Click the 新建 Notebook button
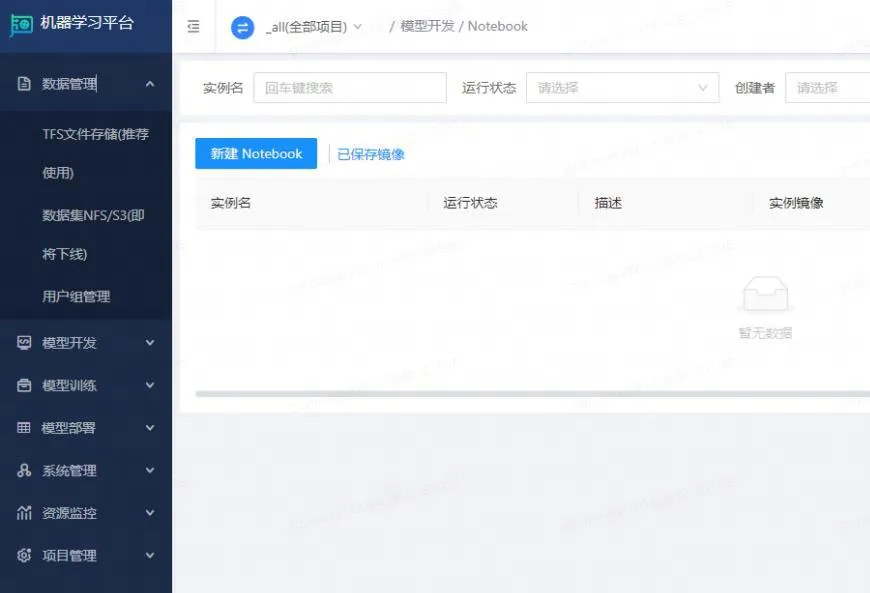The height and width of the screenshot is (593, 870). tap(256, 154)
